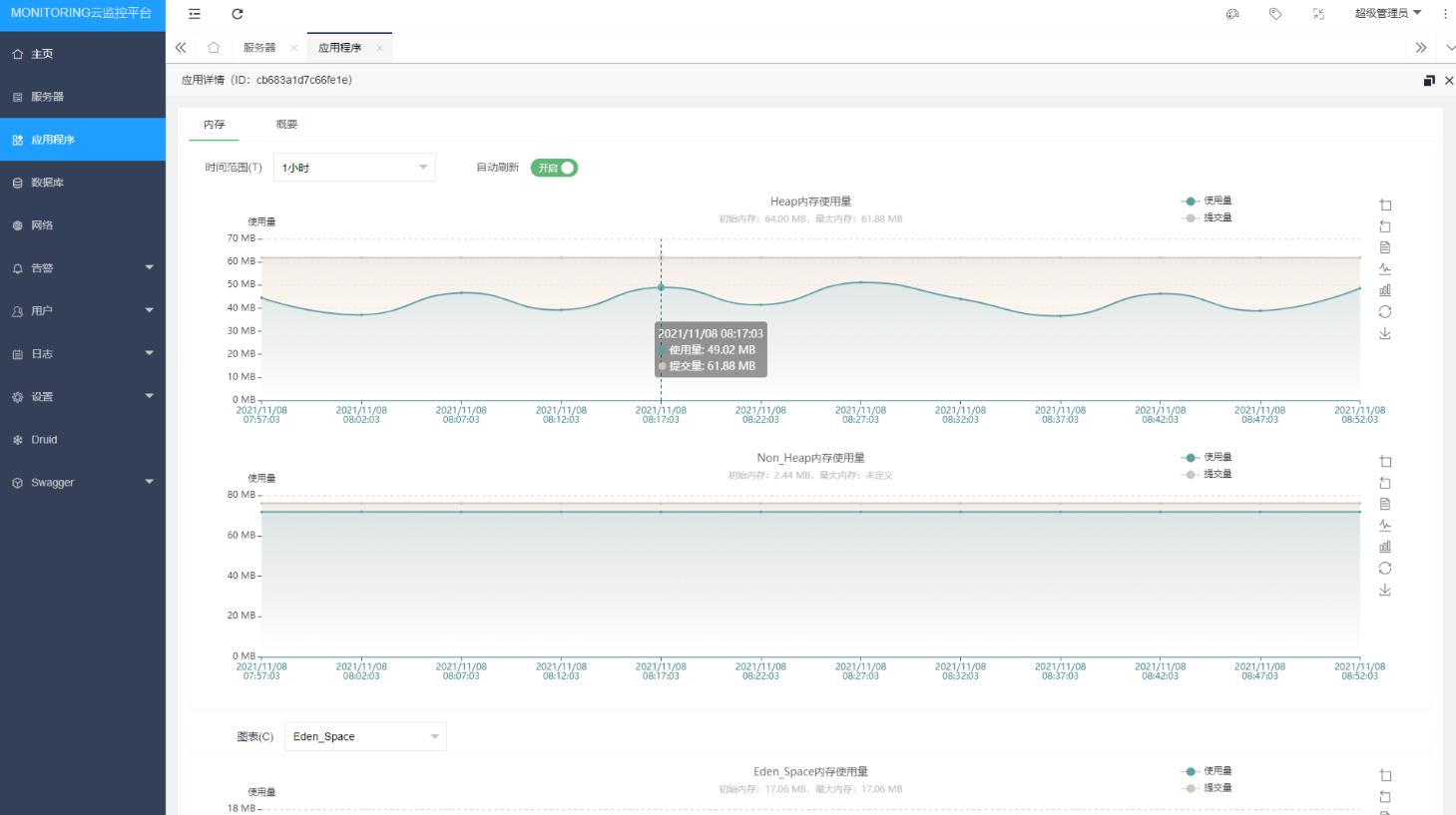Open 数据库 in the sidebar
Viewport: 1456px width, 815px height.
point(83,183)
